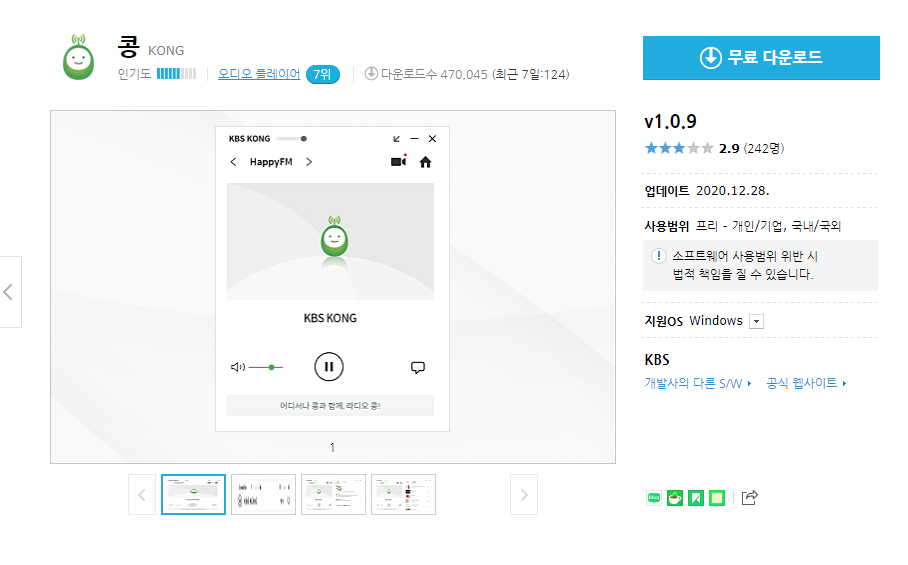Go to next thumbnails with right arrow
The width and height of the screenshot is (908, 565).
[524, 494]
